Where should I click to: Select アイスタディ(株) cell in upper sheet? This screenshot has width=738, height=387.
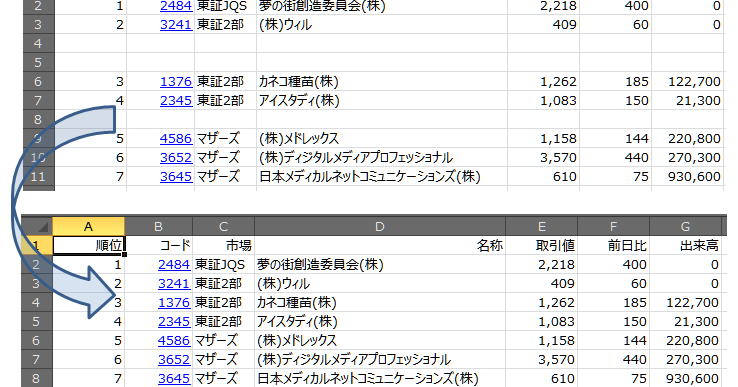tap(382, 100)
